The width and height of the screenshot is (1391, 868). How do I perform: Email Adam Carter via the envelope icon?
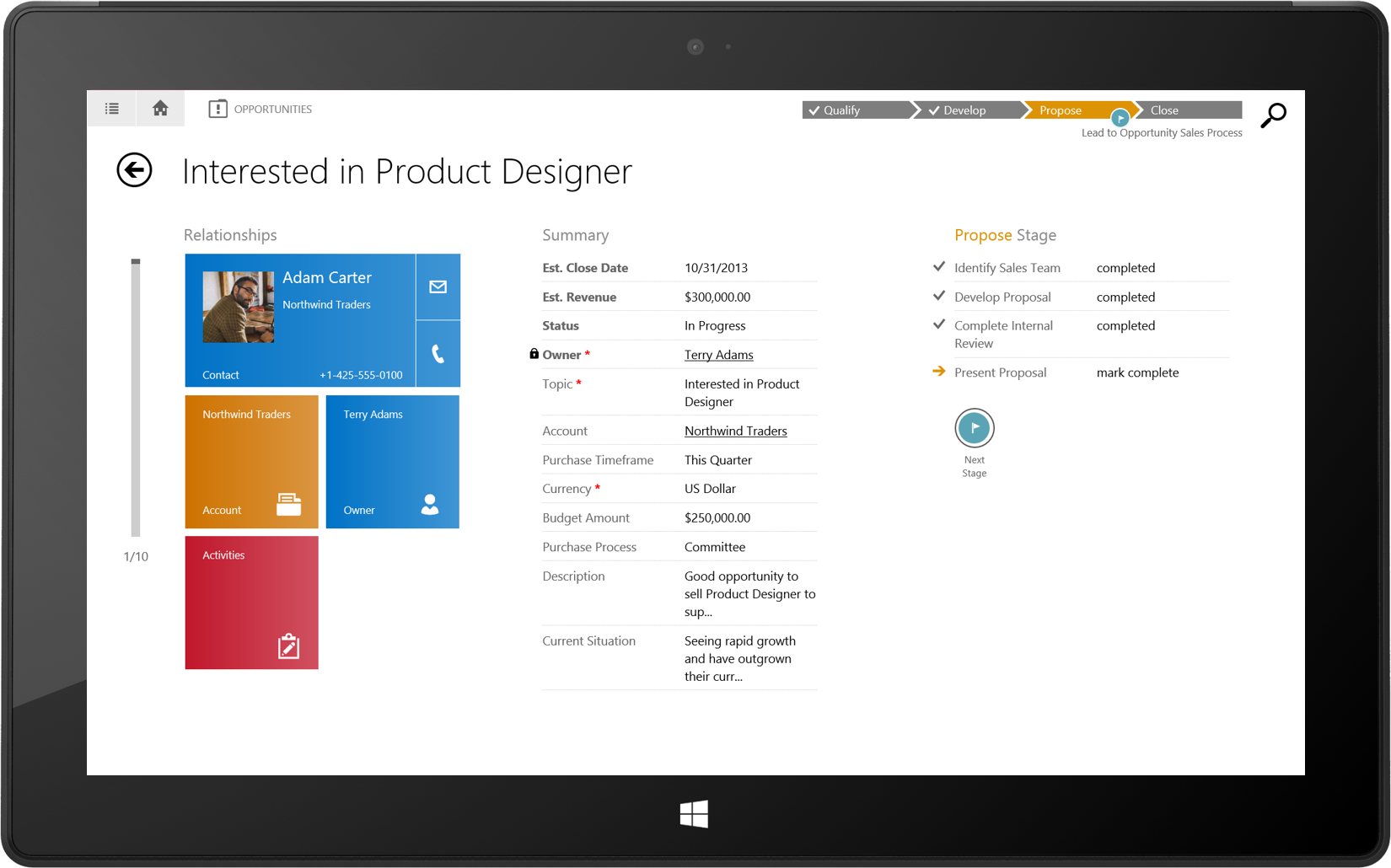438,287
